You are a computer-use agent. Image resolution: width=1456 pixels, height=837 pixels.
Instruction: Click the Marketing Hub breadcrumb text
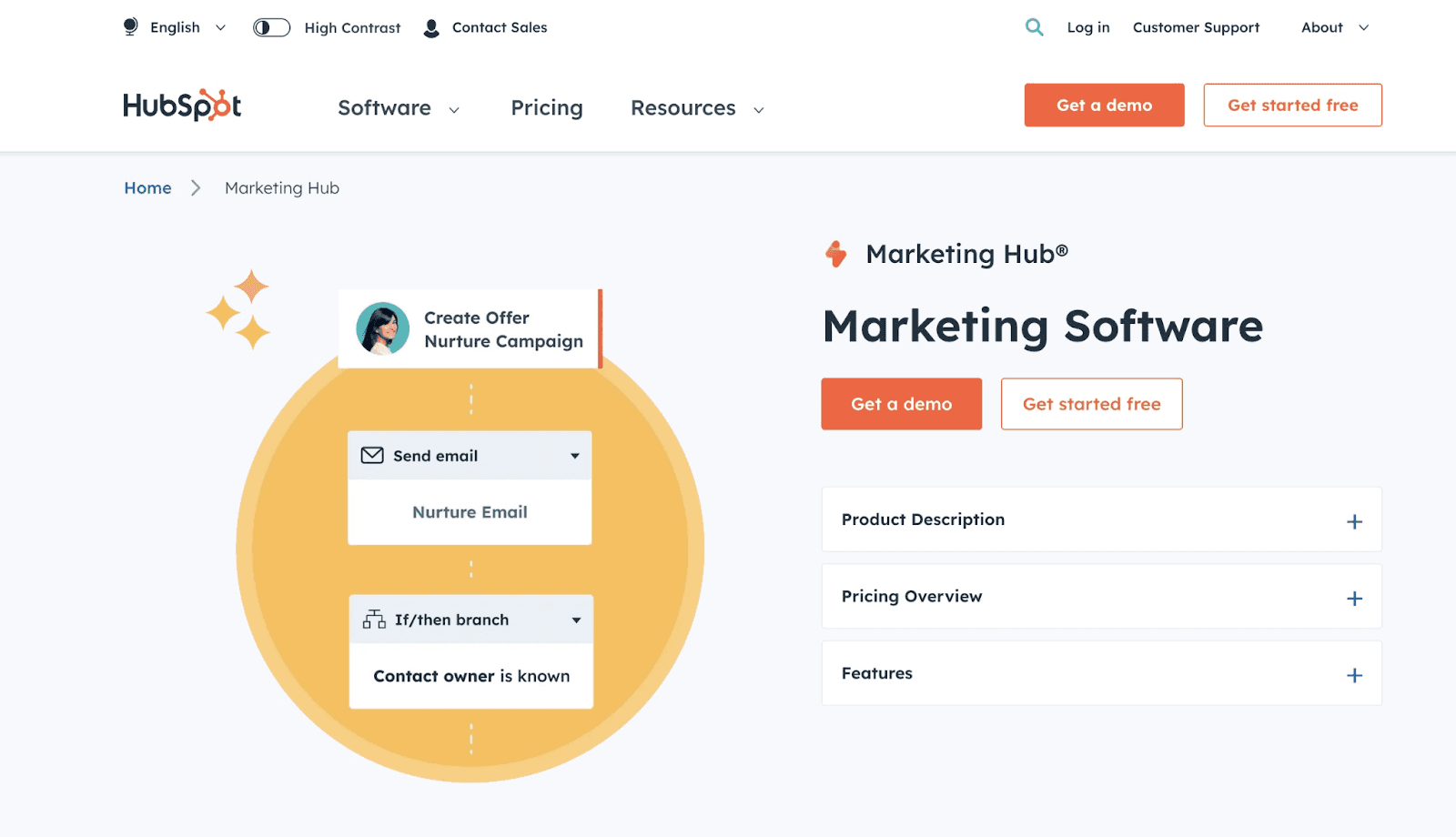[x=282, y=188]
